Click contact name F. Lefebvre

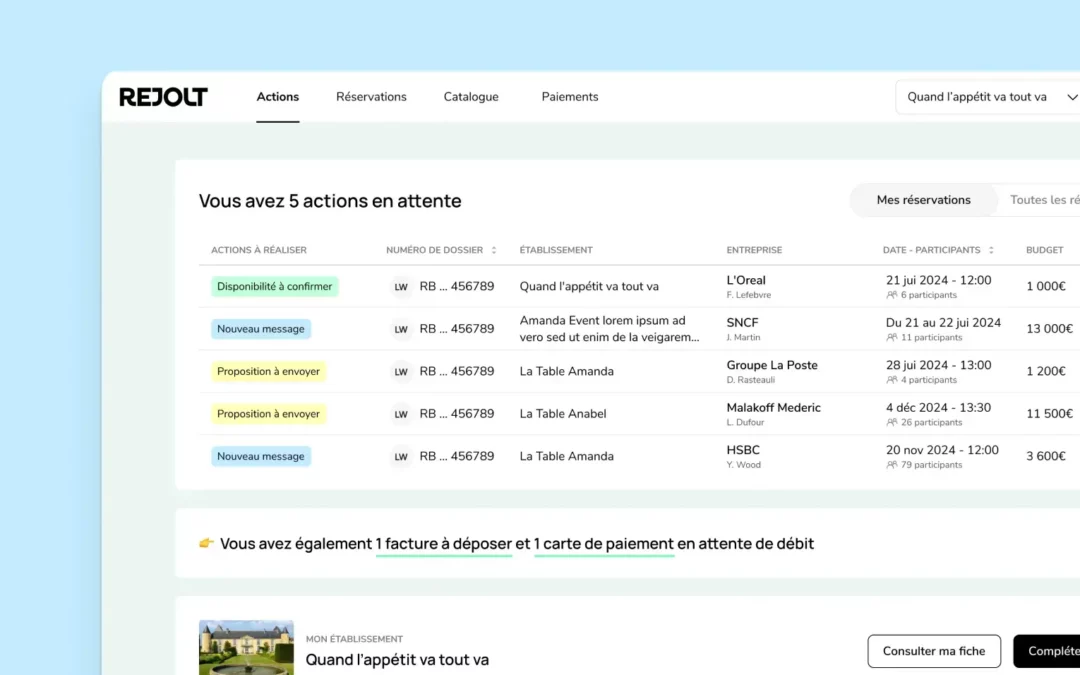(749, 295)
